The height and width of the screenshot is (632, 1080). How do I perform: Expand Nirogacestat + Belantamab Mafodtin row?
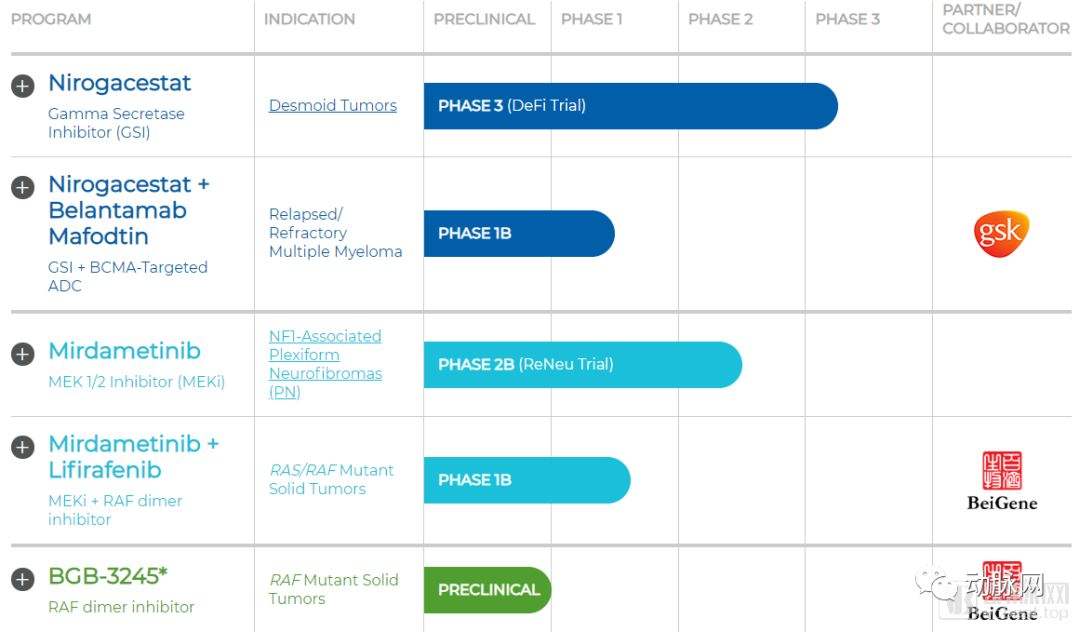(x=22, y=187)
